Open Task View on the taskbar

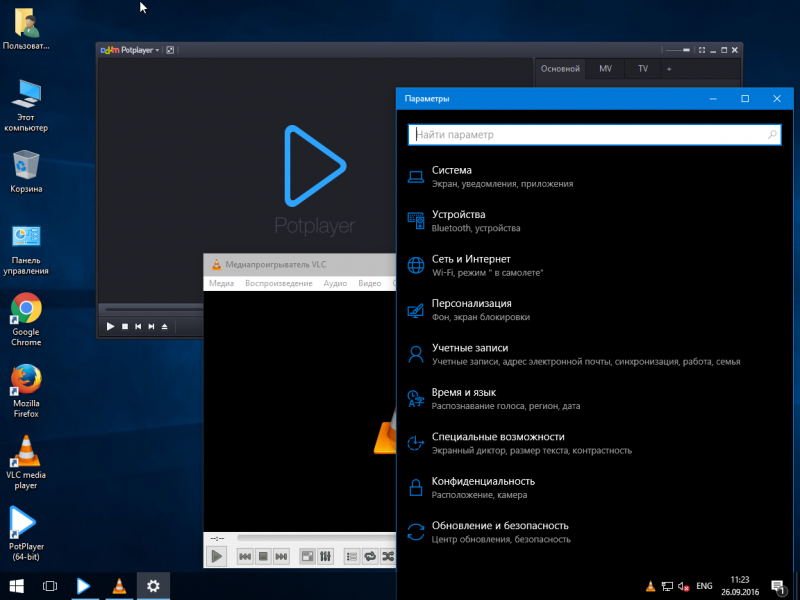tap(50, 586)
